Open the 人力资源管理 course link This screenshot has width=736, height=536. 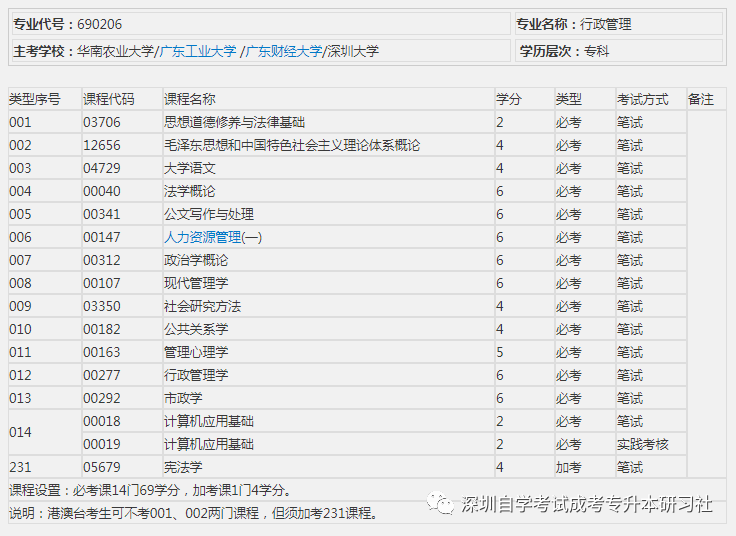202,237
